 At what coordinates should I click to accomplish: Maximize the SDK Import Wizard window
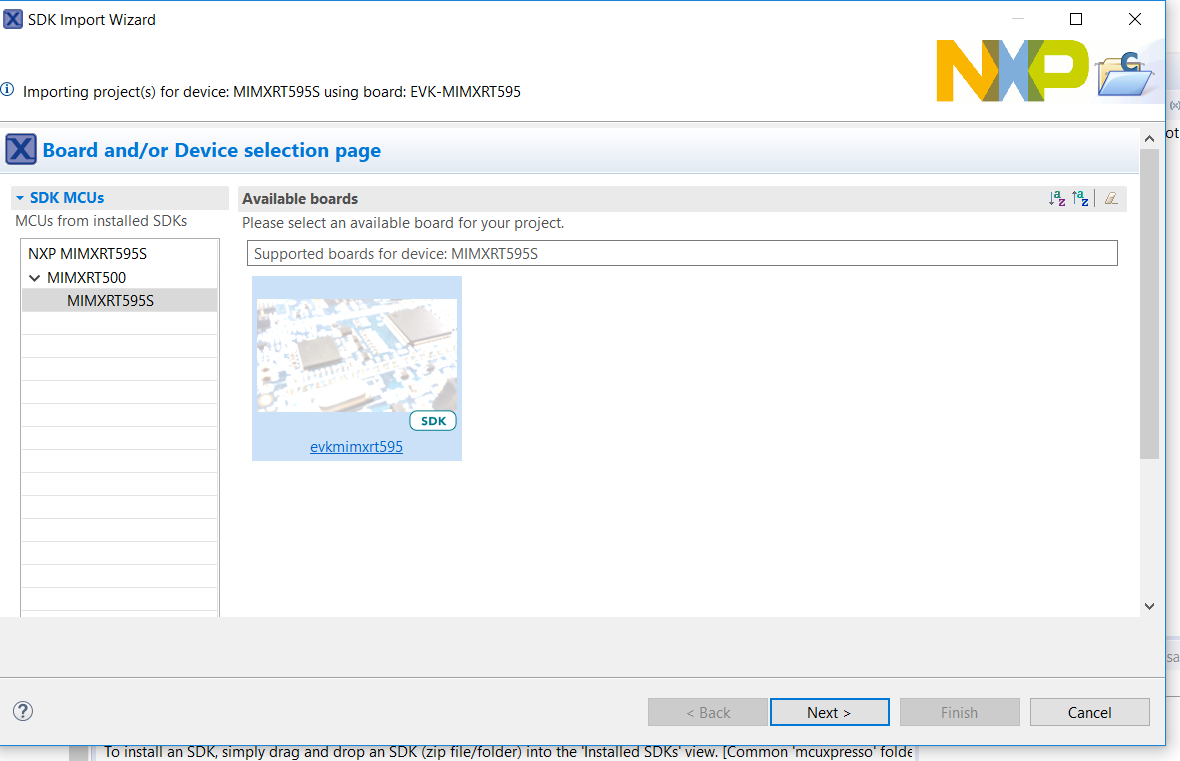1076,19
